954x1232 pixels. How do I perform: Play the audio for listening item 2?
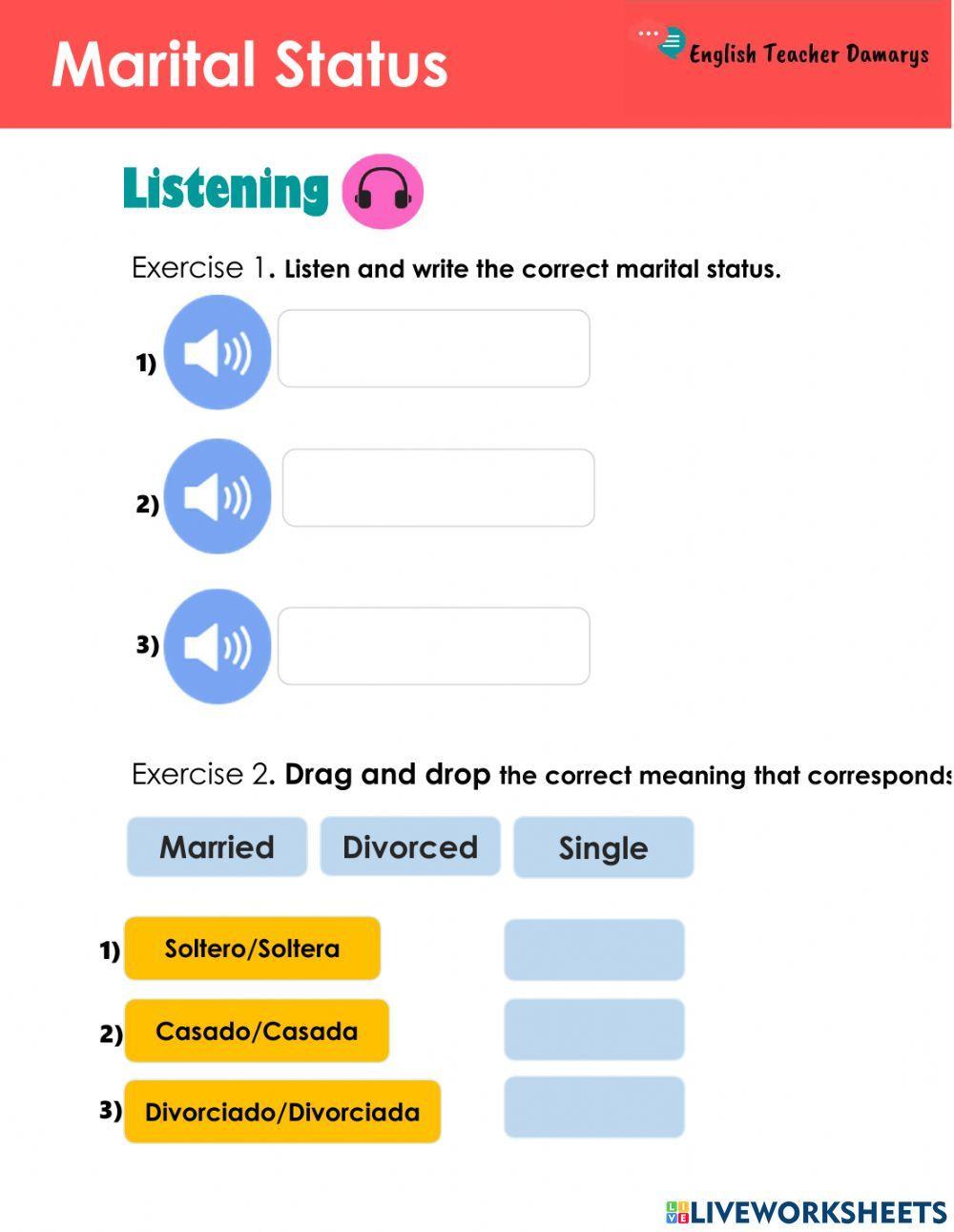coord(218,496)
